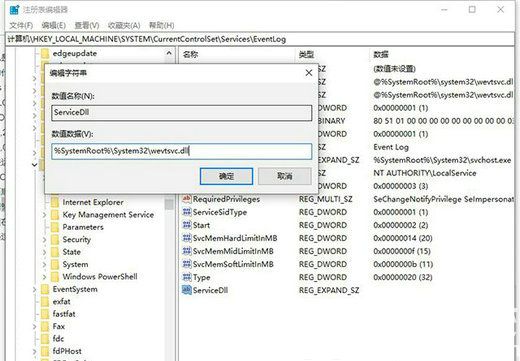This screenshot has width=520, height=361.
Task: Click the REG_MULTI_SZ type cell
Action: tap(325, 199)
